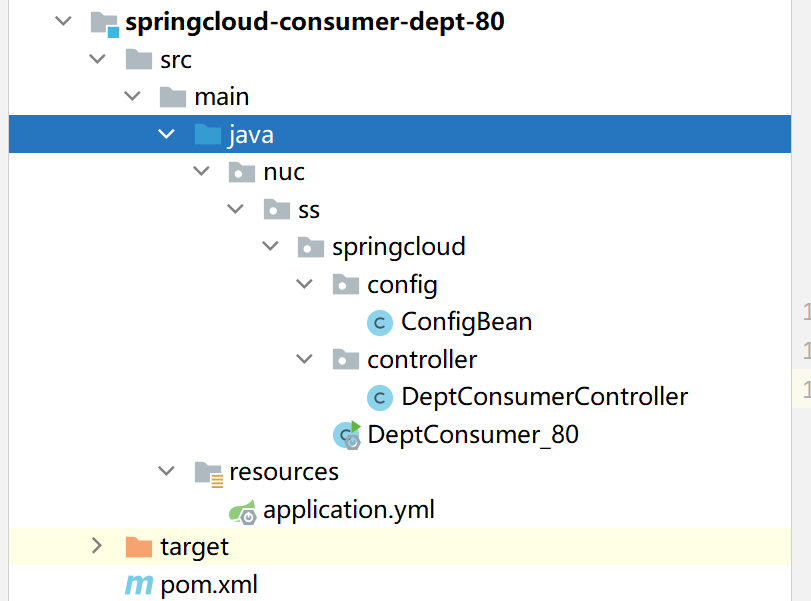Click the nuc package icon
Screen dimensions: 811x601
(x=242, y=172)
